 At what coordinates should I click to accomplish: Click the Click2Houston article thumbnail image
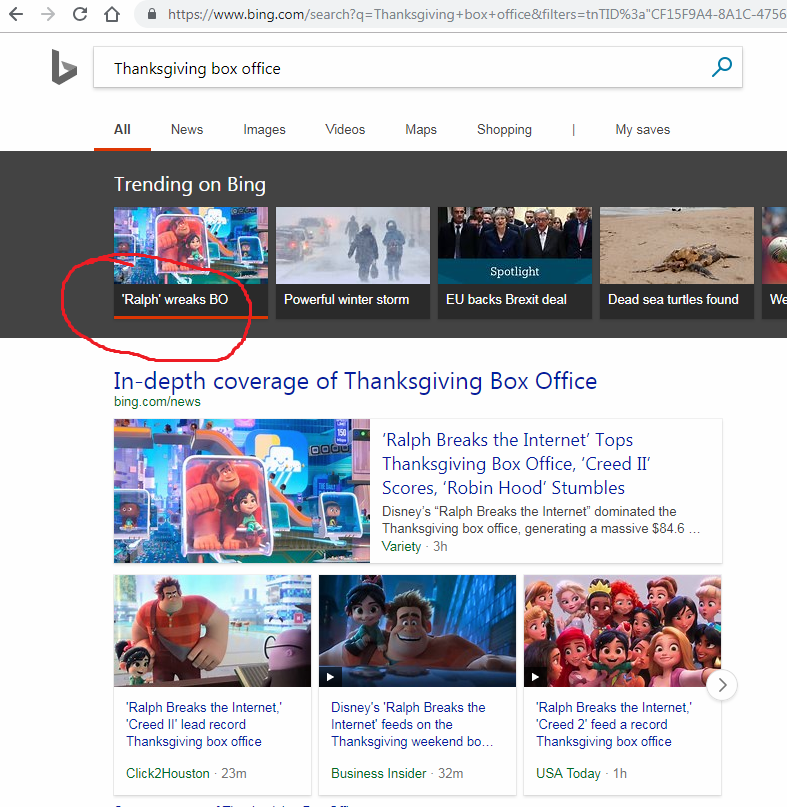point(212,630)
